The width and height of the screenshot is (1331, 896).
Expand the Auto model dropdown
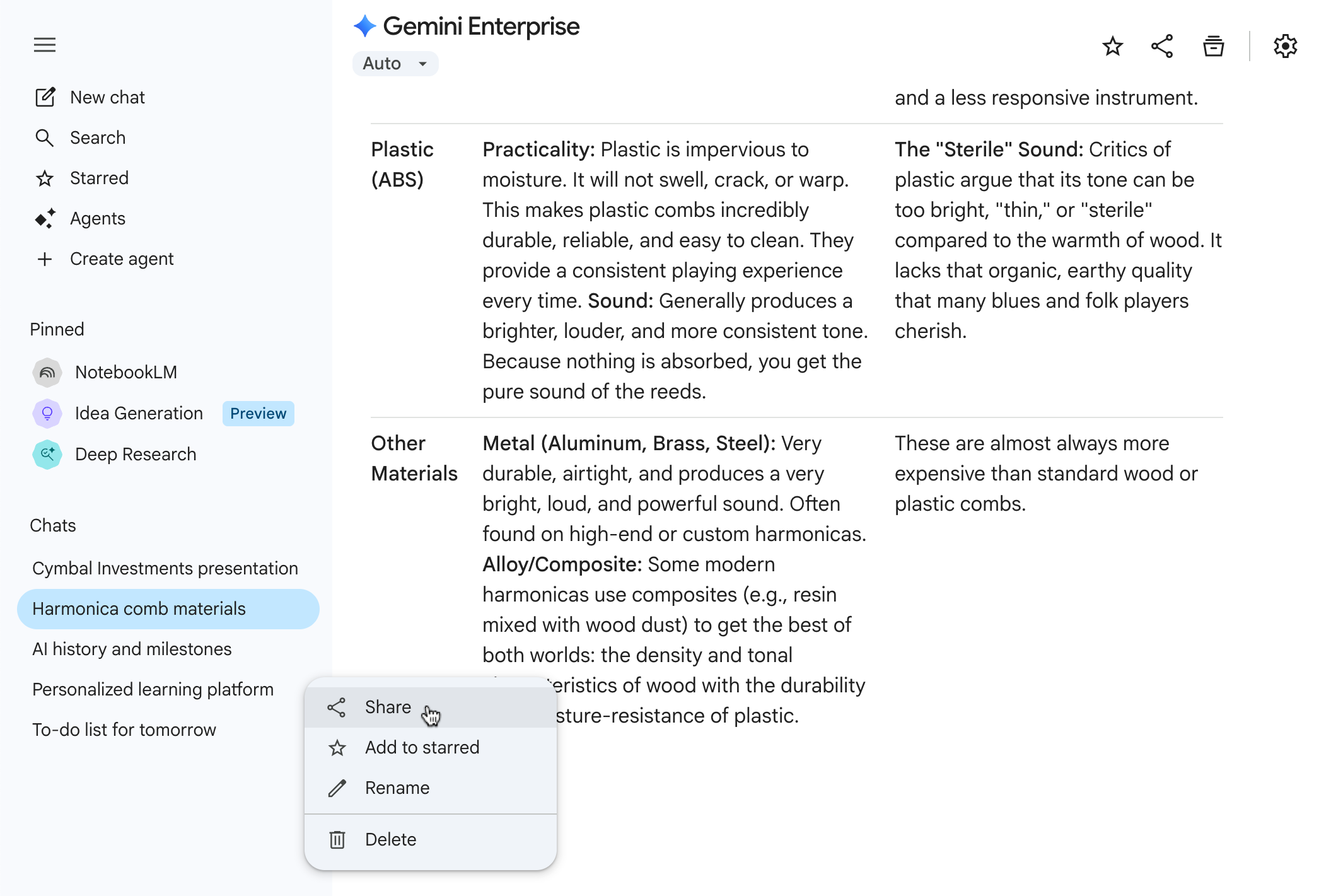pyautogui.click(x=395, y=64)
